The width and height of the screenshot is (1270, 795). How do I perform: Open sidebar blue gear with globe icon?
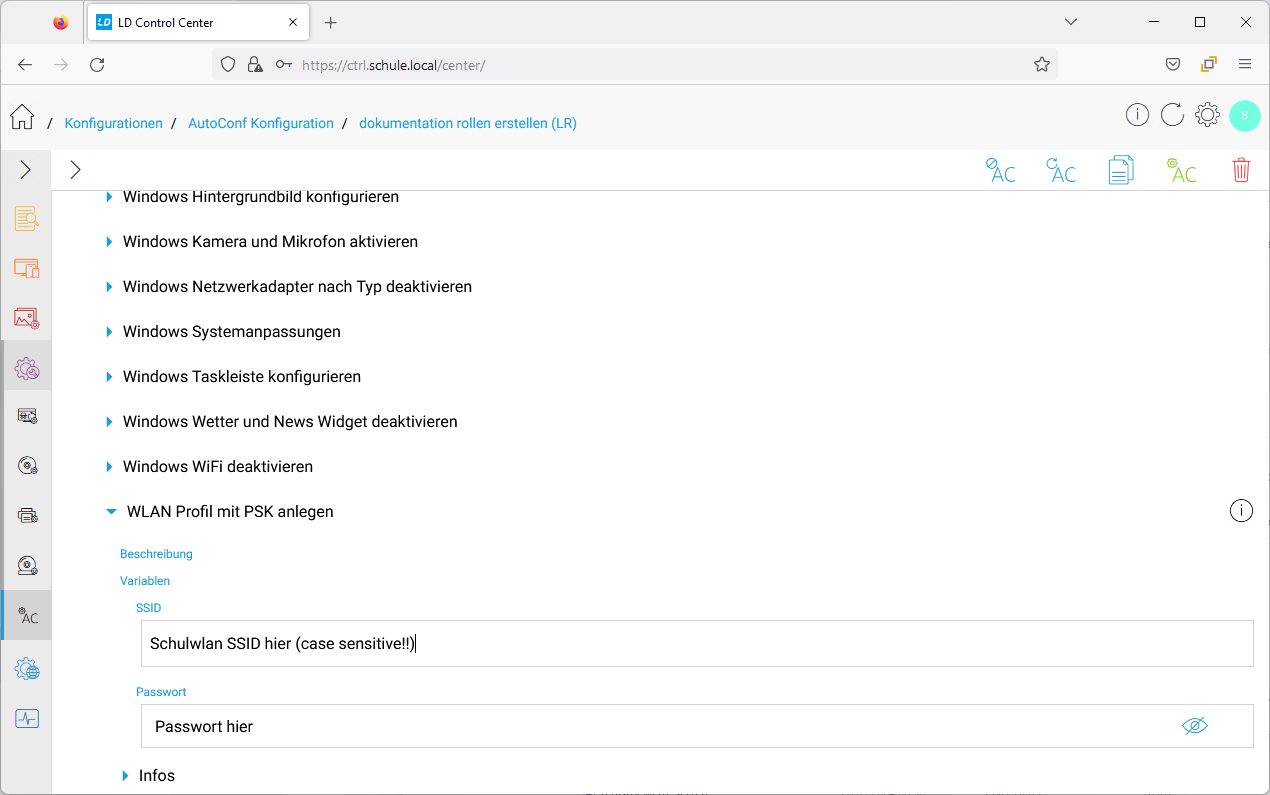tap(27, 669)
